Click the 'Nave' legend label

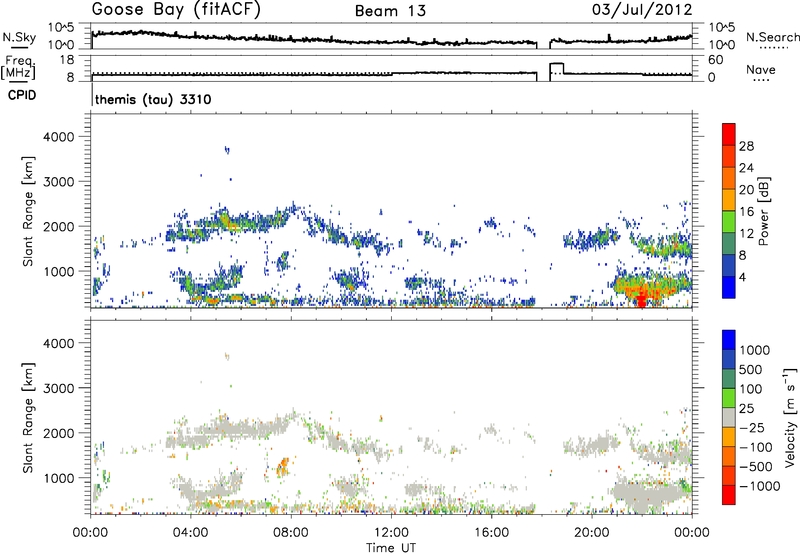(x=761, y=70)
